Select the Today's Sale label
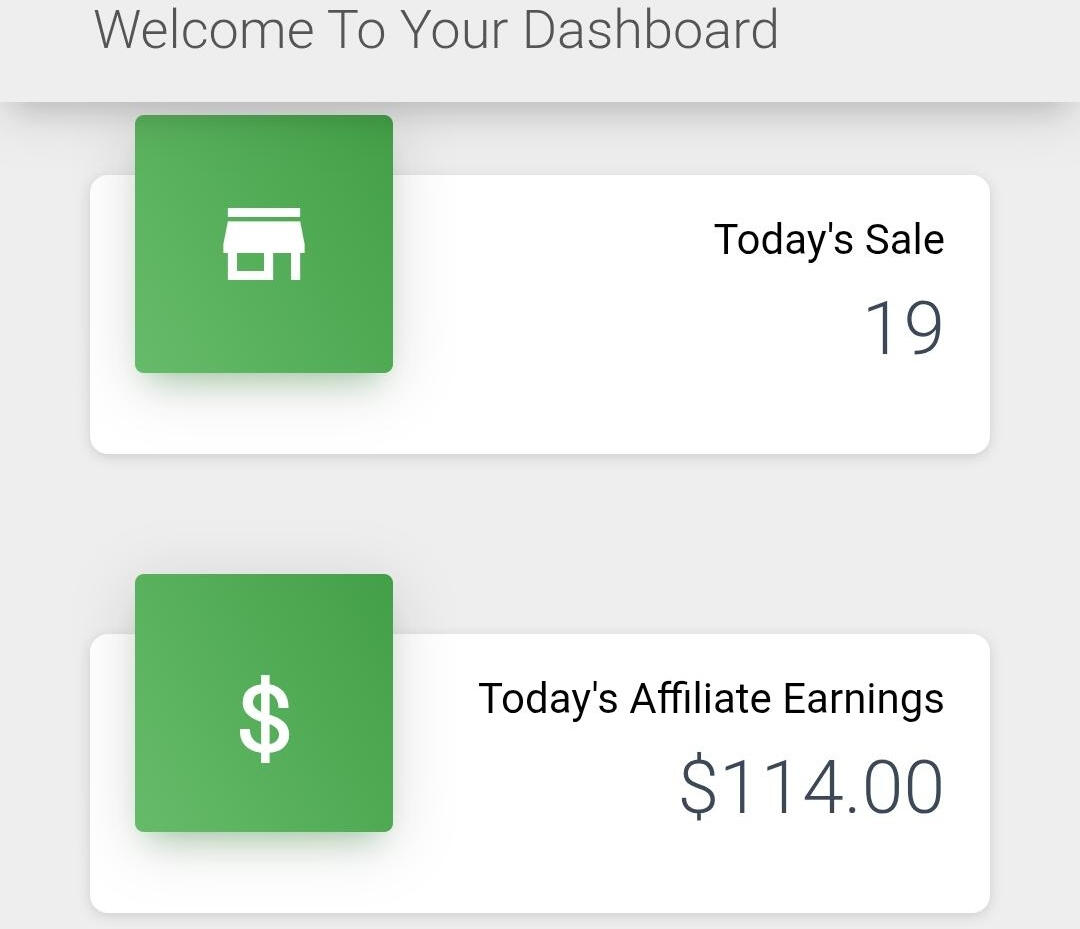The image size is (1080, 929). click(x=828, y=240)
